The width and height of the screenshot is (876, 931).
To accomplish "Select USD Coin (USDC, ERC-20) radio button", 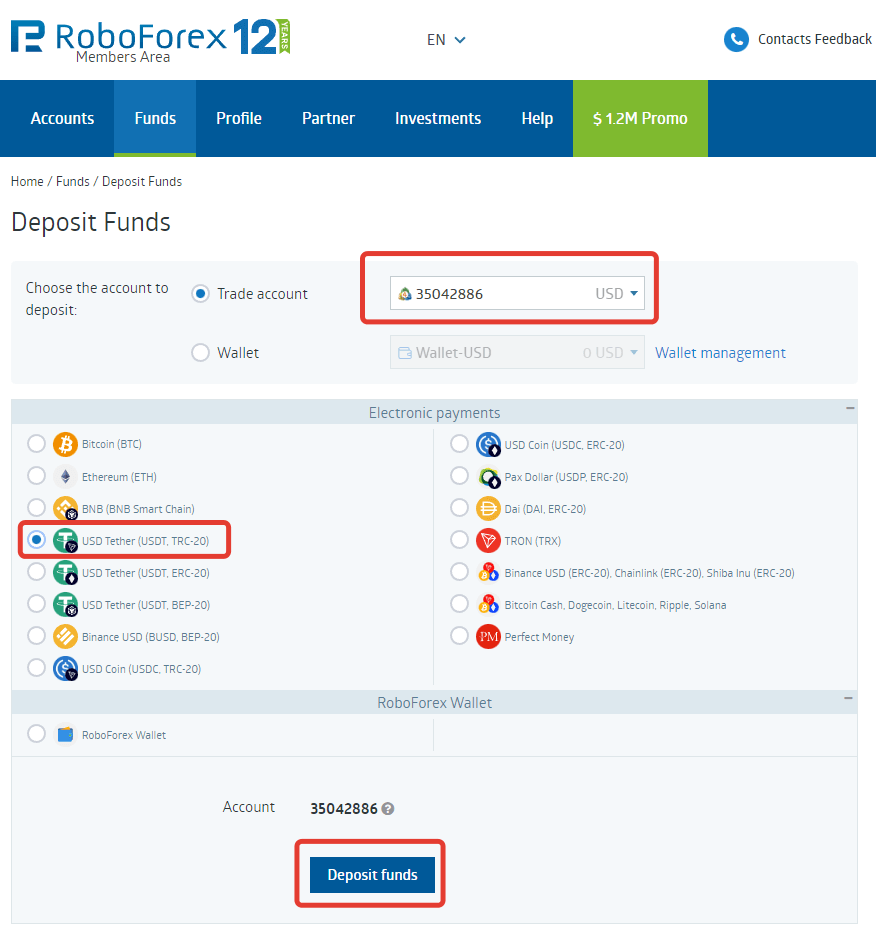I will click(459, 443).
